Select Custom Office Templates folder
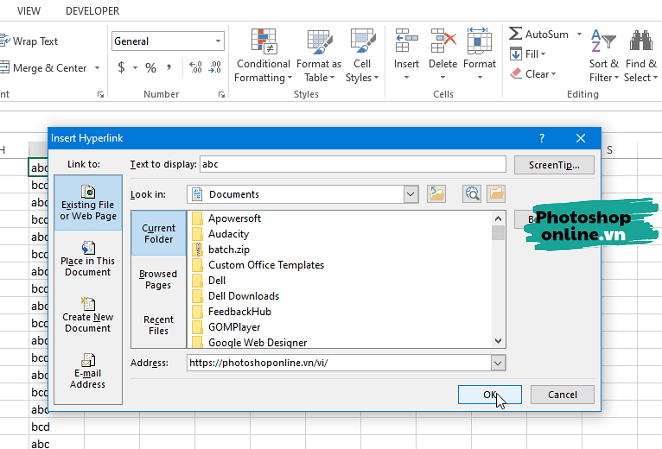The height and width of the screenshot is (449, 662). 258,265
